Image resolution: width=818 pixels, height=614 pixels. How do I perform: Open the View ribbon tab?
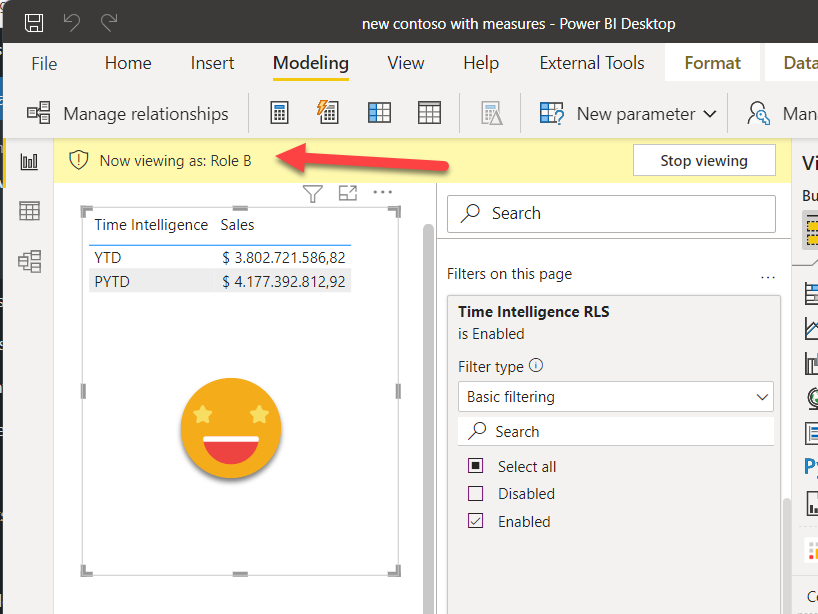tap(406, 63)
